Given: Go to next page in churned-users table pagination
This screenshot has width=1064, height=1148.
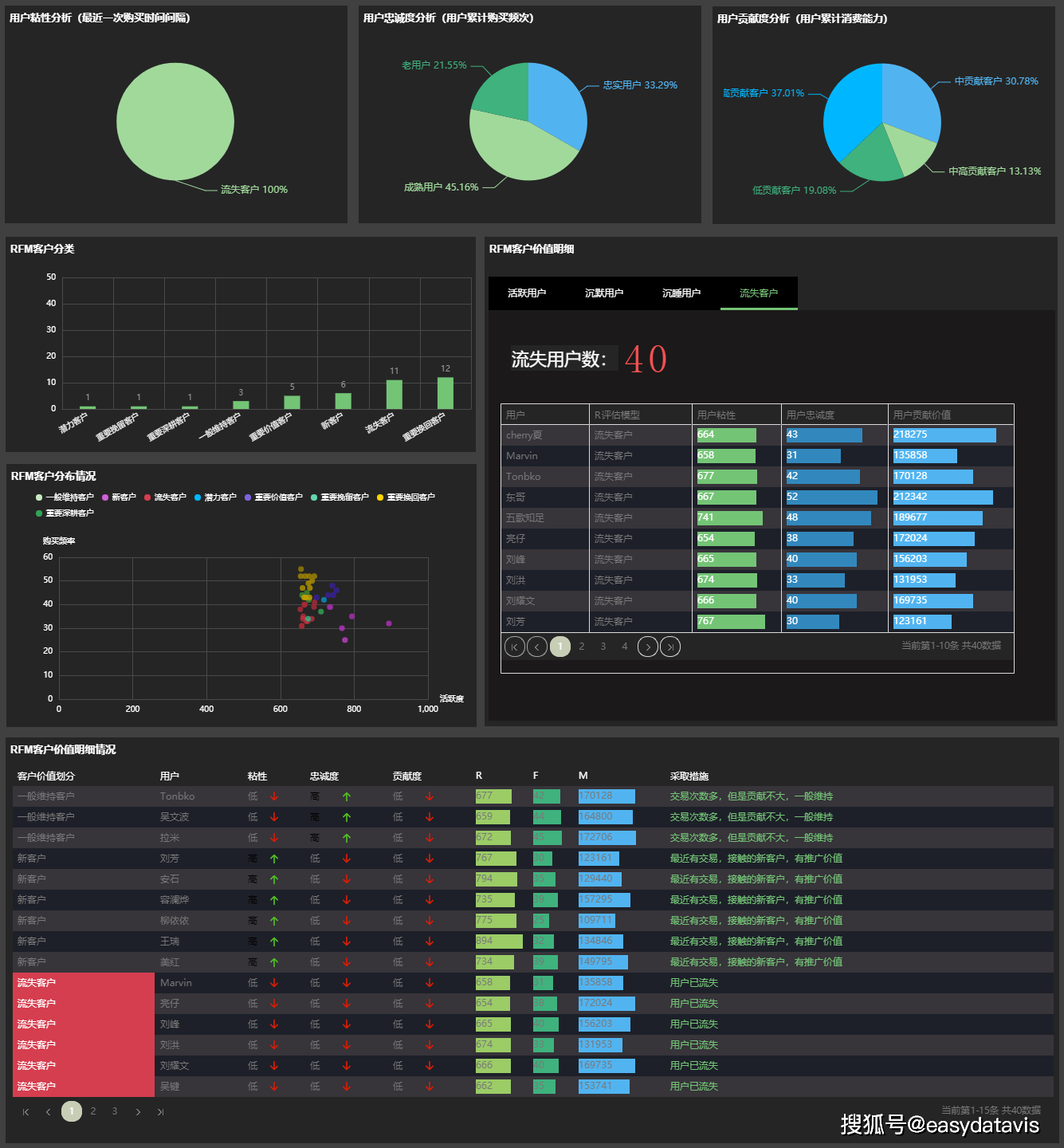Looking at the screenshot, I should [x=648, y=647].
